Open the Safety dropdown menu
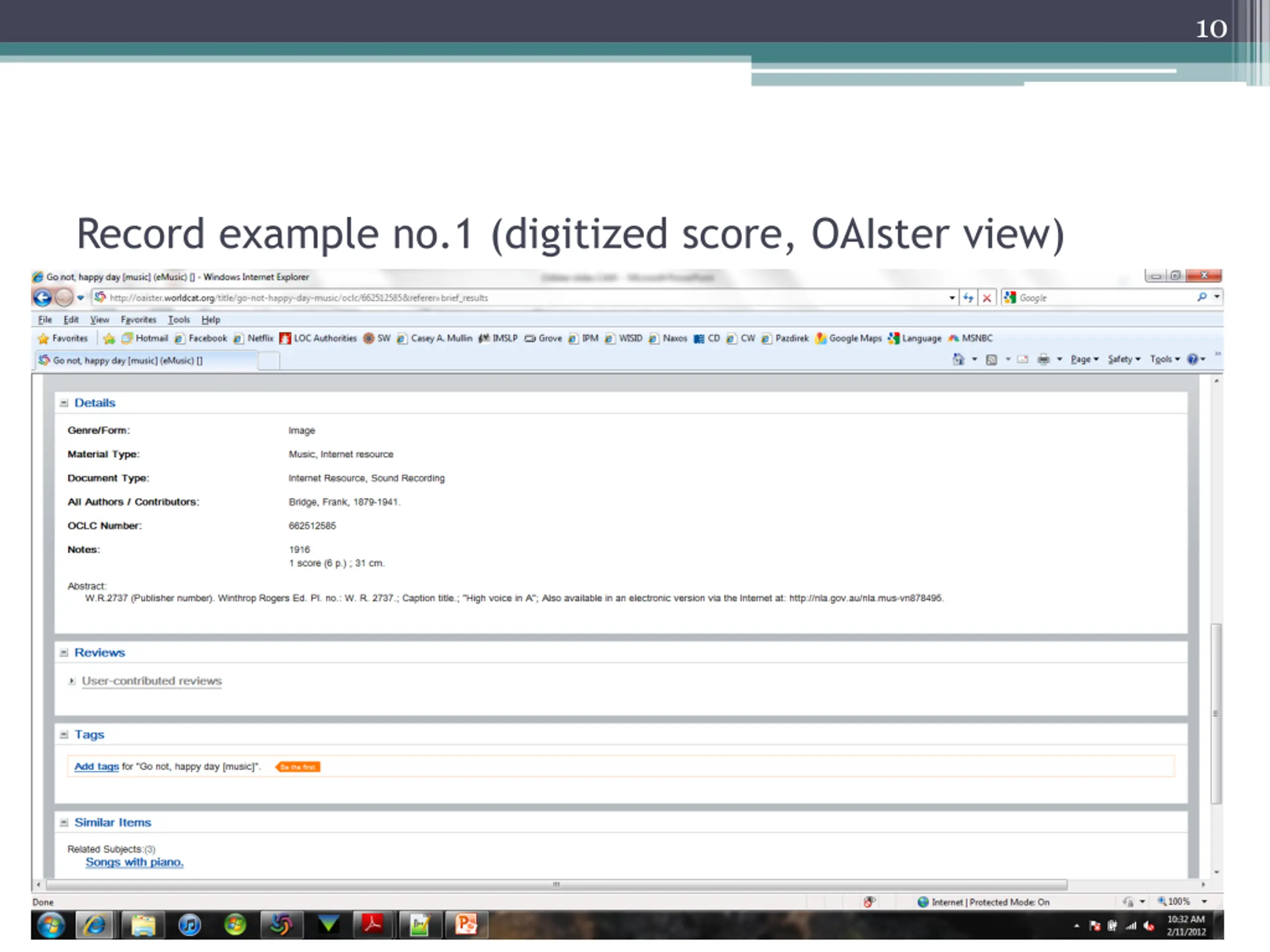This screenshot has height=952, width=1270. [x=1124, y=359]
